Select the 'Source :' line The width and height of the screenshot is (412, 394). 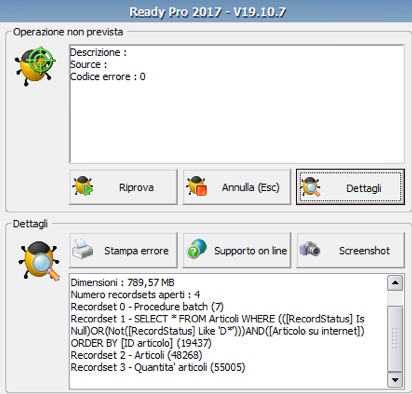88,64
